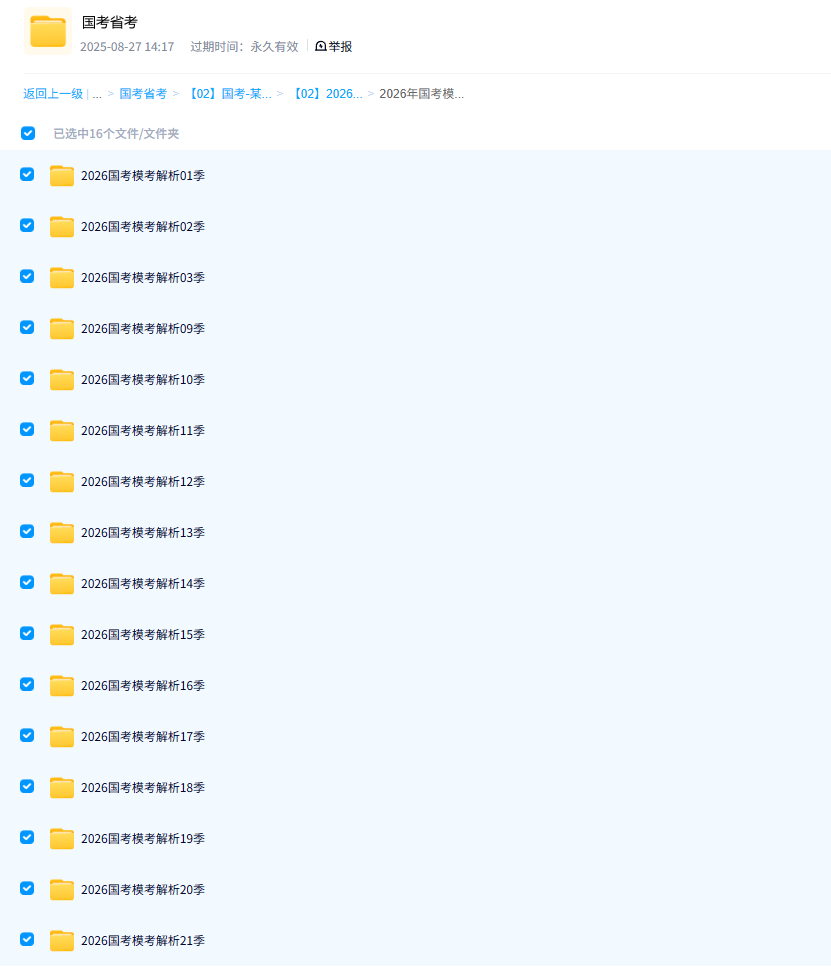This screenshot has width=831, height=967.
Task: Uncheck the 2026国考模考解析11季 checkbox
Action: (27, 429)
